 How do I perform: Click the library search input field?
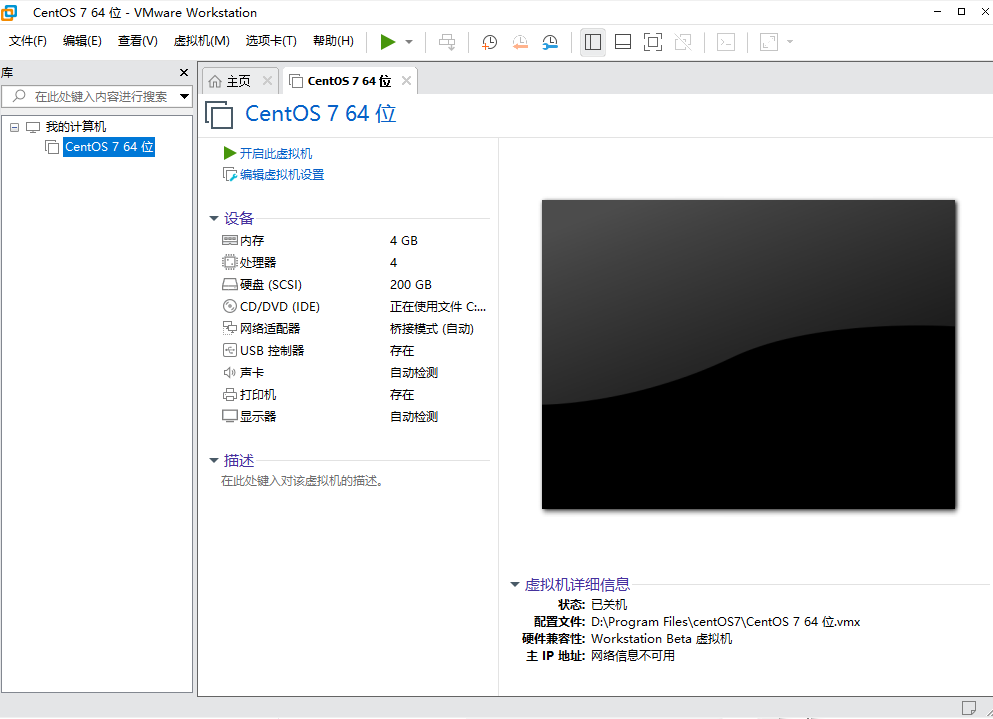100,96
